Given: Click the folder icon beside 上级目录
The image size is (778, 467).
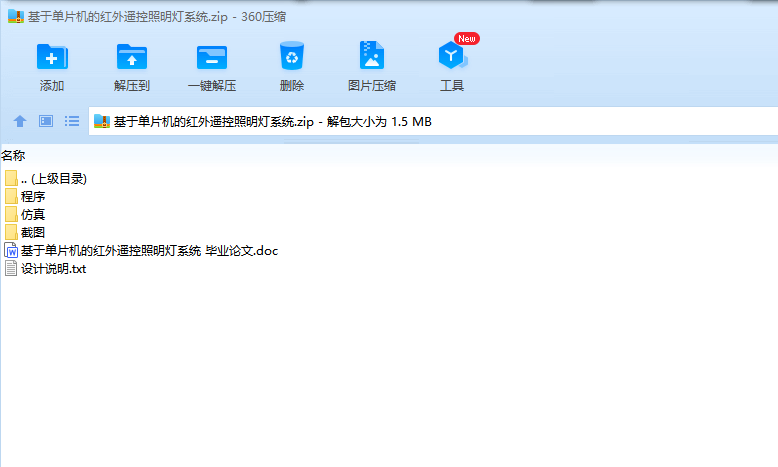Looking at the screenshot, I should (x=11, y=179).
